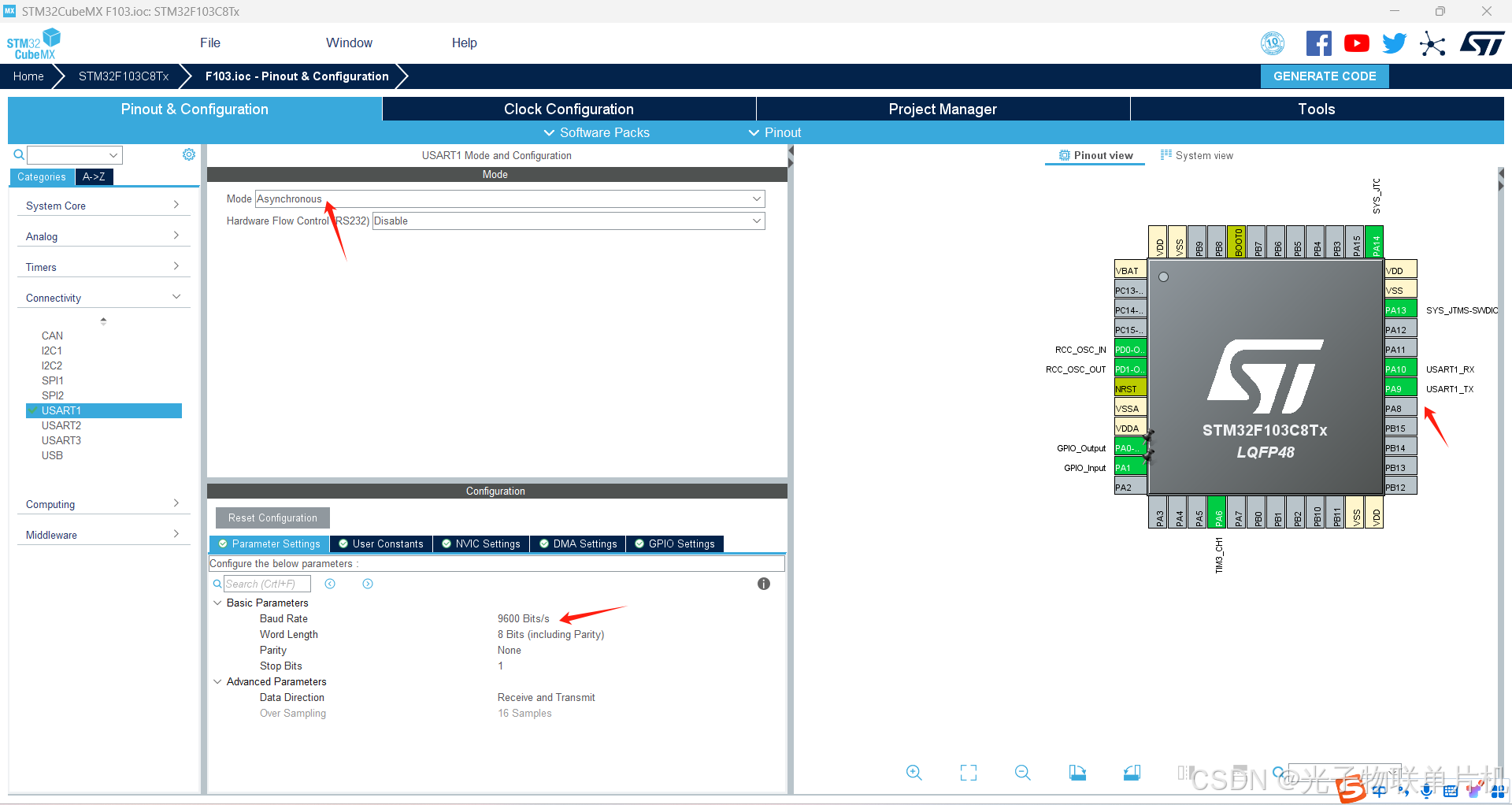1512x805 pixels.
Task: Select the PA9 pin on the chip
Action: (1401, 388)
